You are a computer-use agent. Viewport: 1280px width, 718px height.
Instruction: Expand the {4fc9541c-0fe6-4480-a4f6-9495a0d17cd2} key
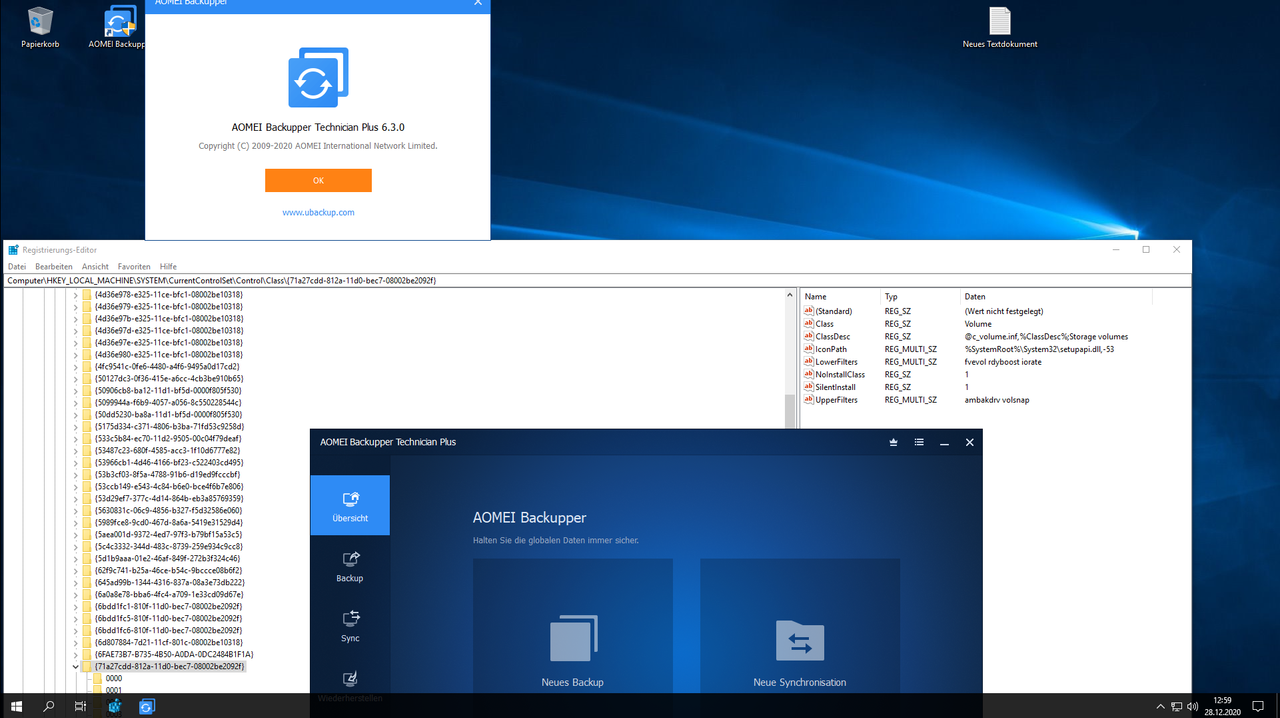(76, 367)
